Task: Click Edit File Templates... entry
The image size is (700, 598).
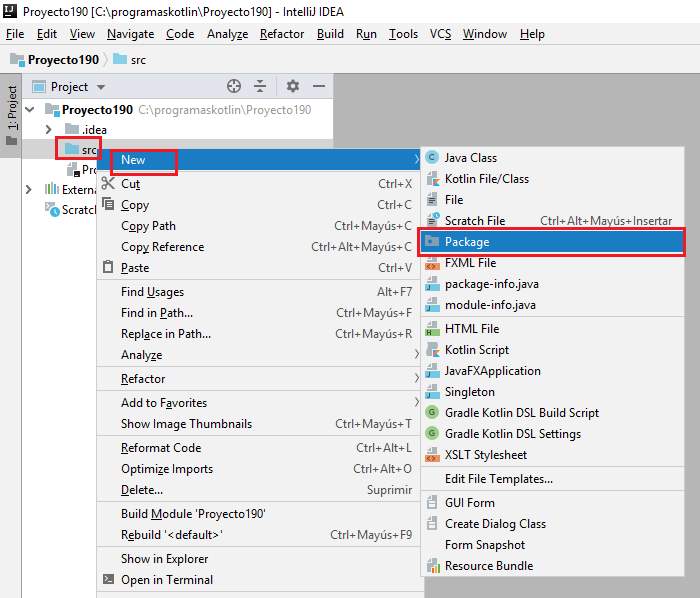Action: pos(552,479)
